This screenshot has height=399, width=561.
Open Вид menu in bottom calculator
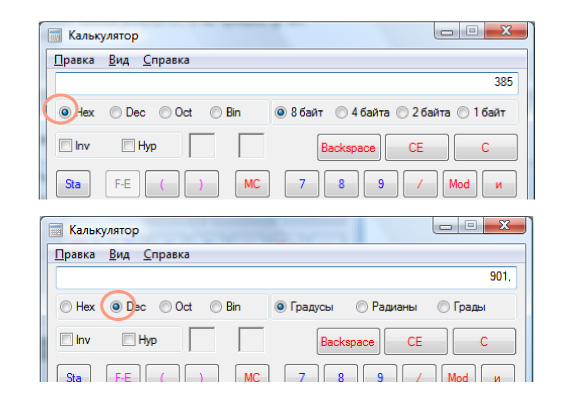click(x=119, y=254)
